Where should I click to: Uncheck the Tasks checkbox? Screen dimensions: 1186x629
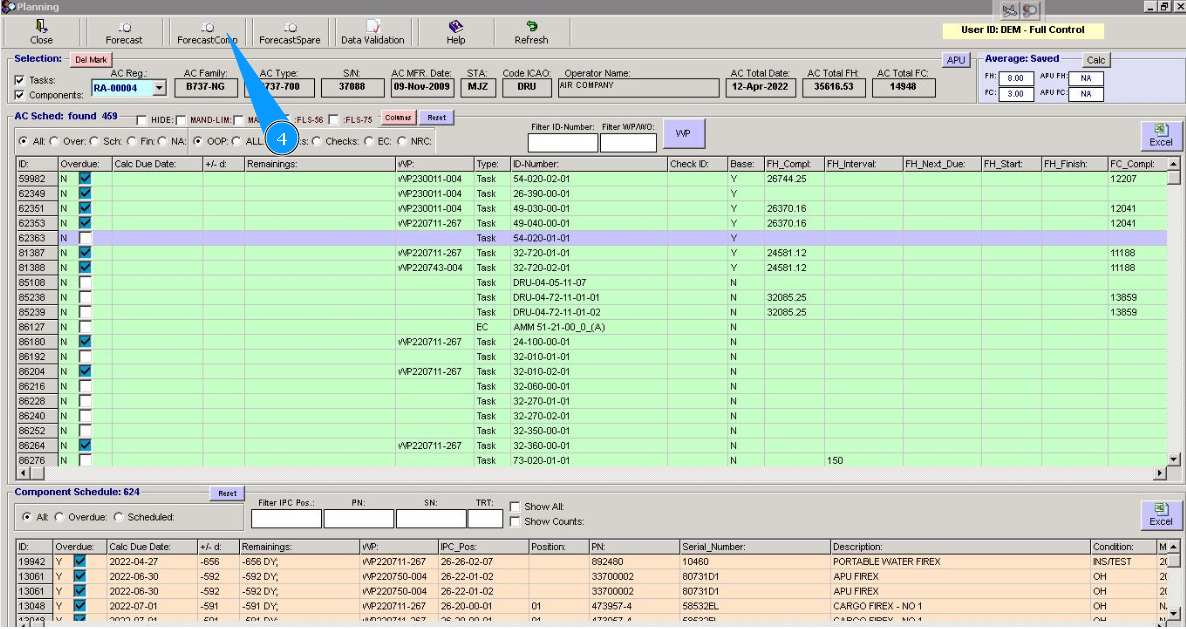[x=21, y=80]
